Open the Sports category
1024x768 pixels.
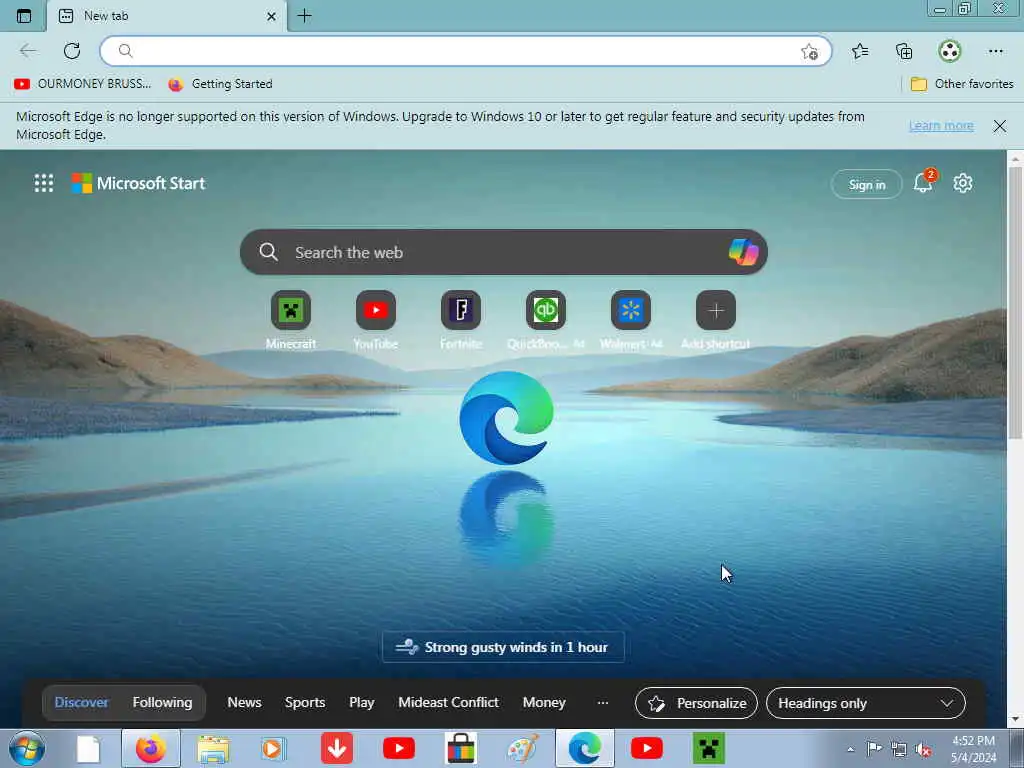click(305, 703)
